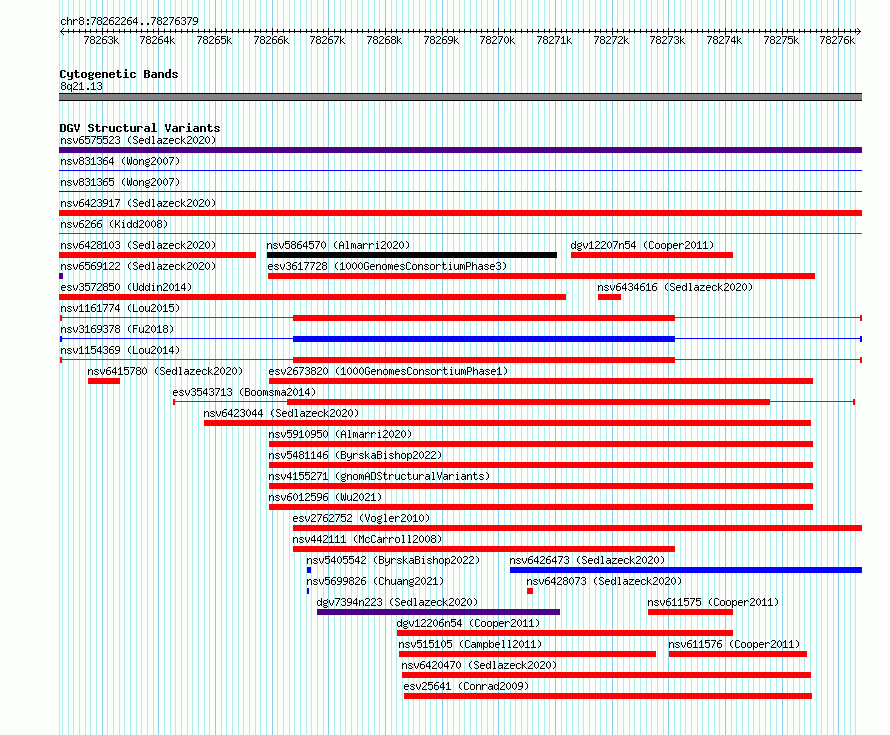The width and height of the screenshot is (890, 735).
Task: Open nsv6426473 (Sedlazeck2020) label
Action: point(587,560)
